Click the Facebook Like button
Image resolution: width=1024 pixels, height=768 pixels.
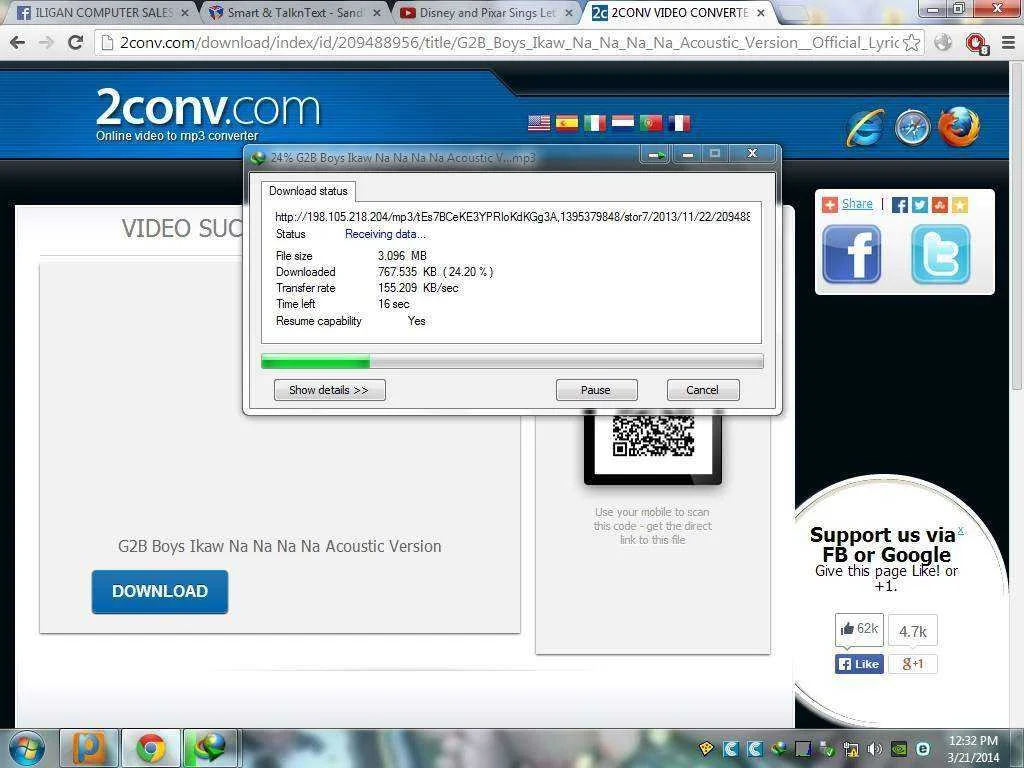[859, 664]
